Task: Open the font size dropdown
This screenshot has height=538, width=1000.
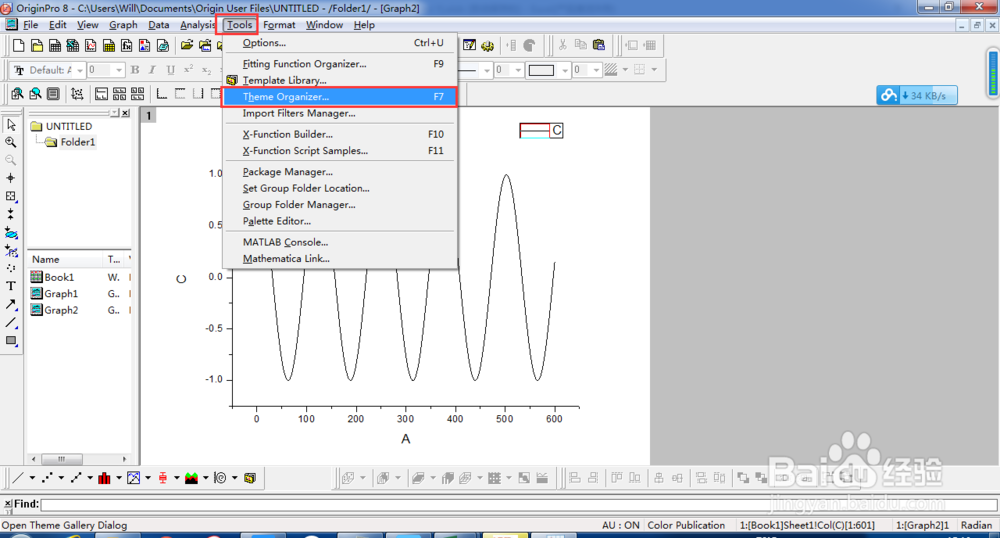Action: click(119, 70)
